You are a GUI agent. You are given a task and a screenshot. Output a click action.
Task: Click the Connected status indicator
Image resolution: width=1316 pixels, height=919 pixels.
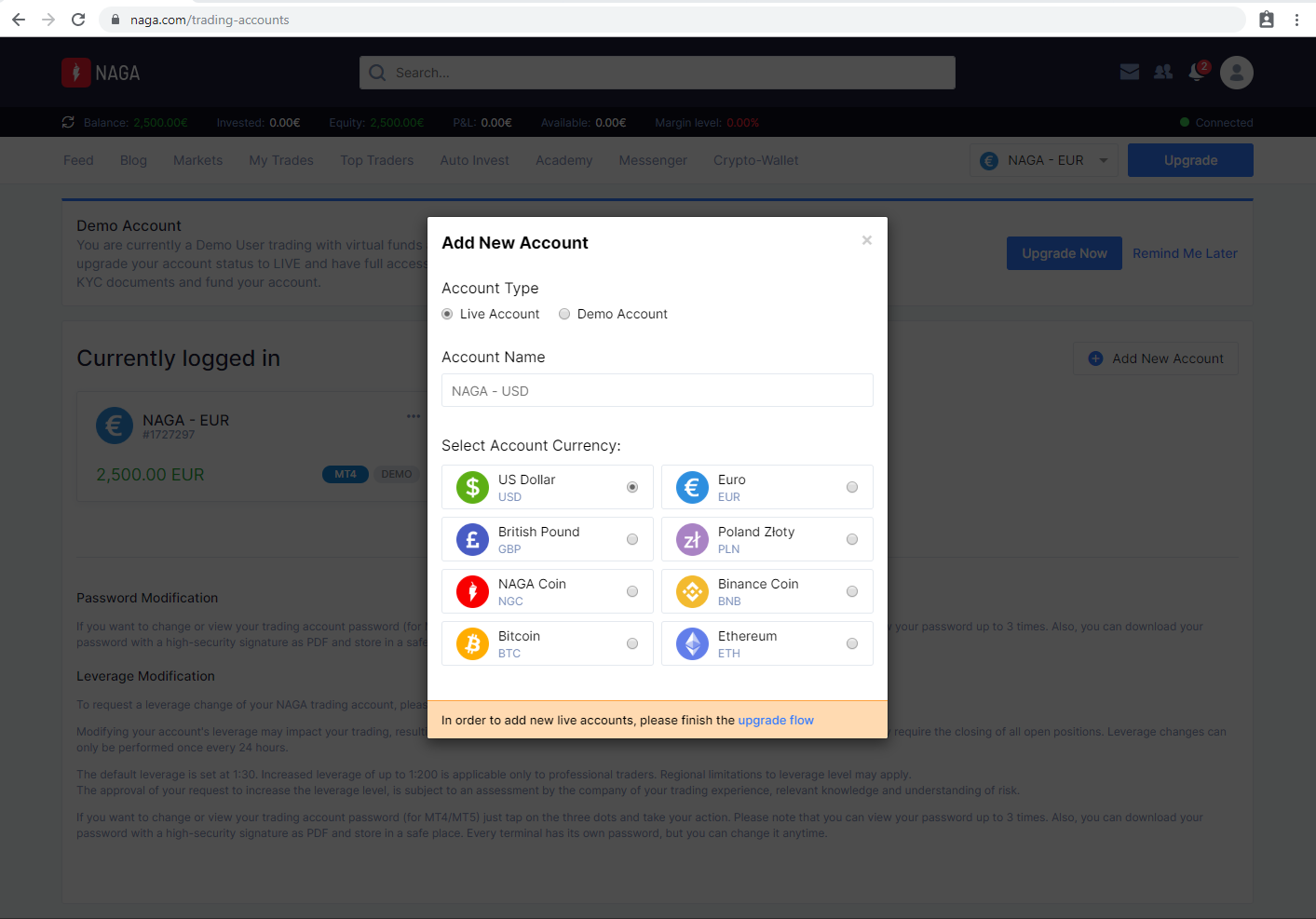click(x=1216, y=122)
